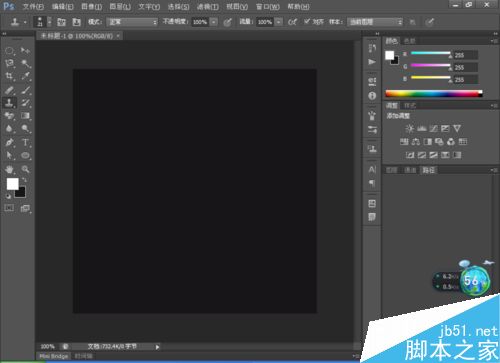Open the Color panel flyout menu
Viewport: 500px width, 363px height.
494,41
